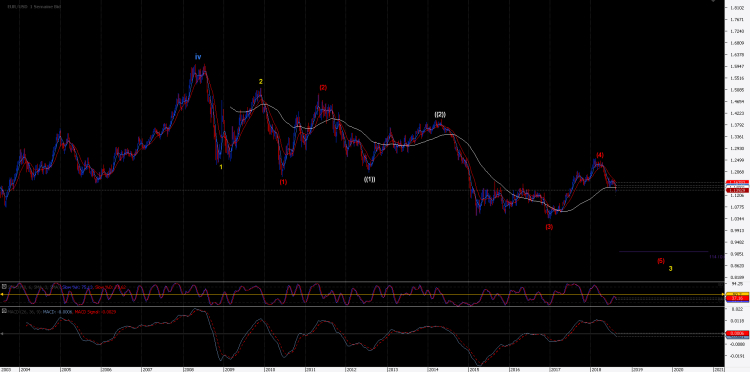Select the blue 'iv' wave label at the chart peak
The width and height of the screenshot is (750, 372).
[198, 57]
